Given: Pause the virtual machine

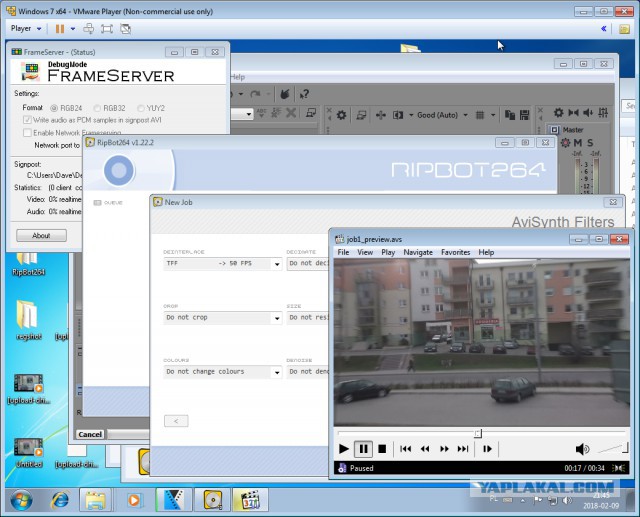Looking at the screenshot, I should (60, 29).
